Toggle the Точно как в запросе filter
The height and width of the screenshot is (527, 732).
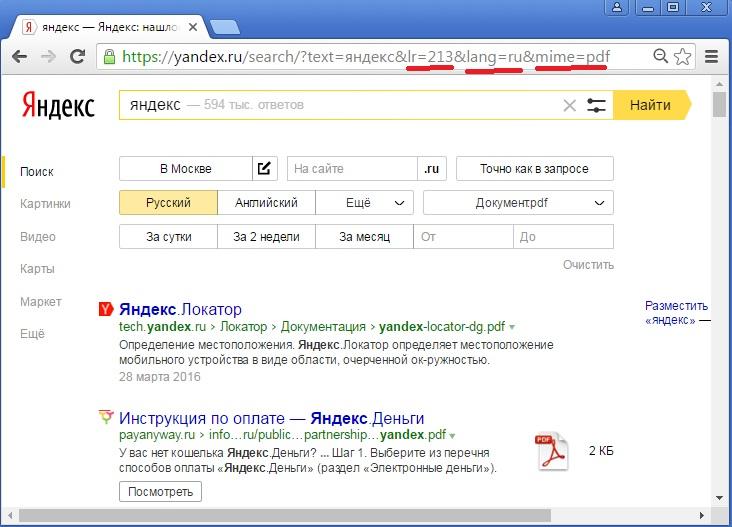click(535, 169)
